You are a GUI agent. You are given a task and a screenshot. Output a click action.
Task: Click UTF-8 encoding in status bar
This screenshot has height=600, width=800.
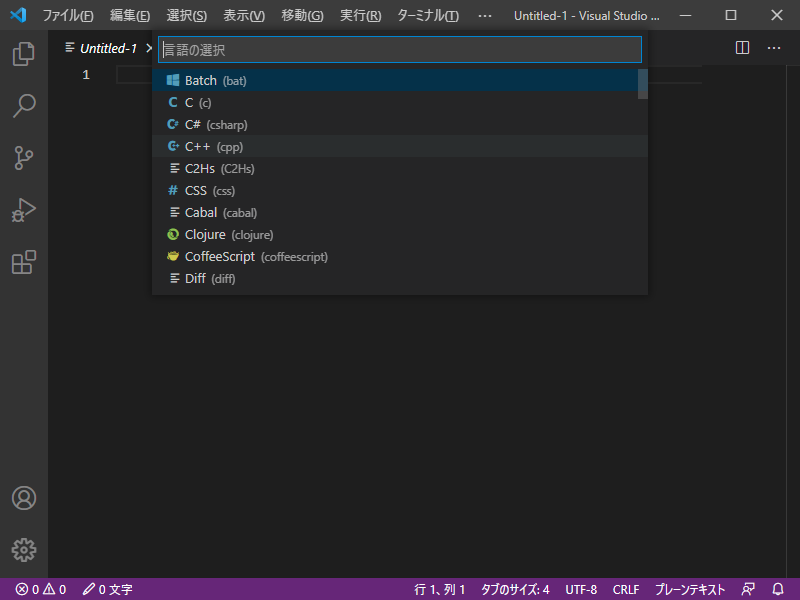tap(581, 589)
